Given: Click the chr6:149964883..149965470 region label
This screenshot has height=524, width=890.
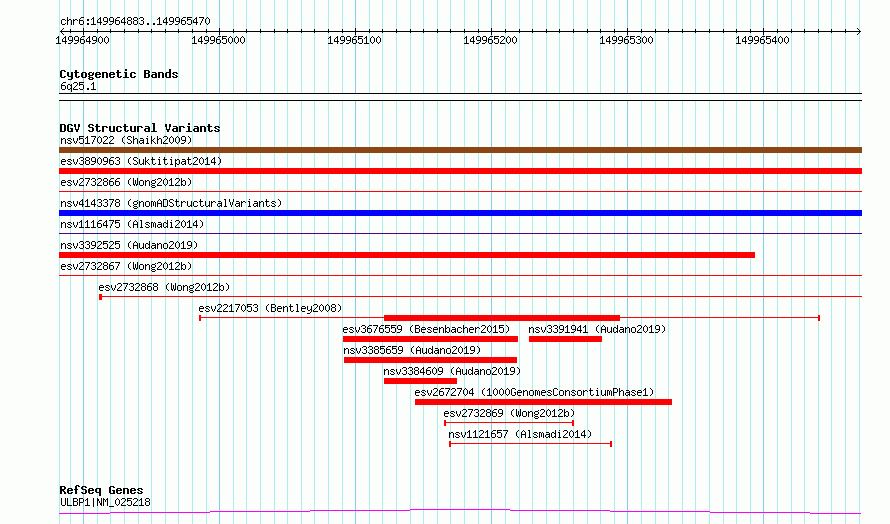Looking at the screenshot, I should (135, 22).
